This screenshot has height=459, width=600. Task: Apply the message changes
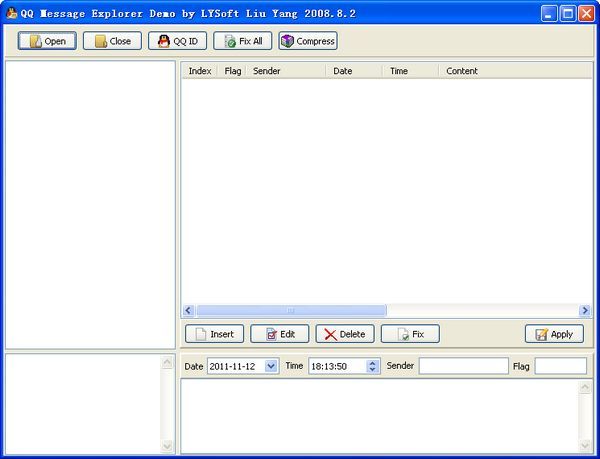click(554, 334)
